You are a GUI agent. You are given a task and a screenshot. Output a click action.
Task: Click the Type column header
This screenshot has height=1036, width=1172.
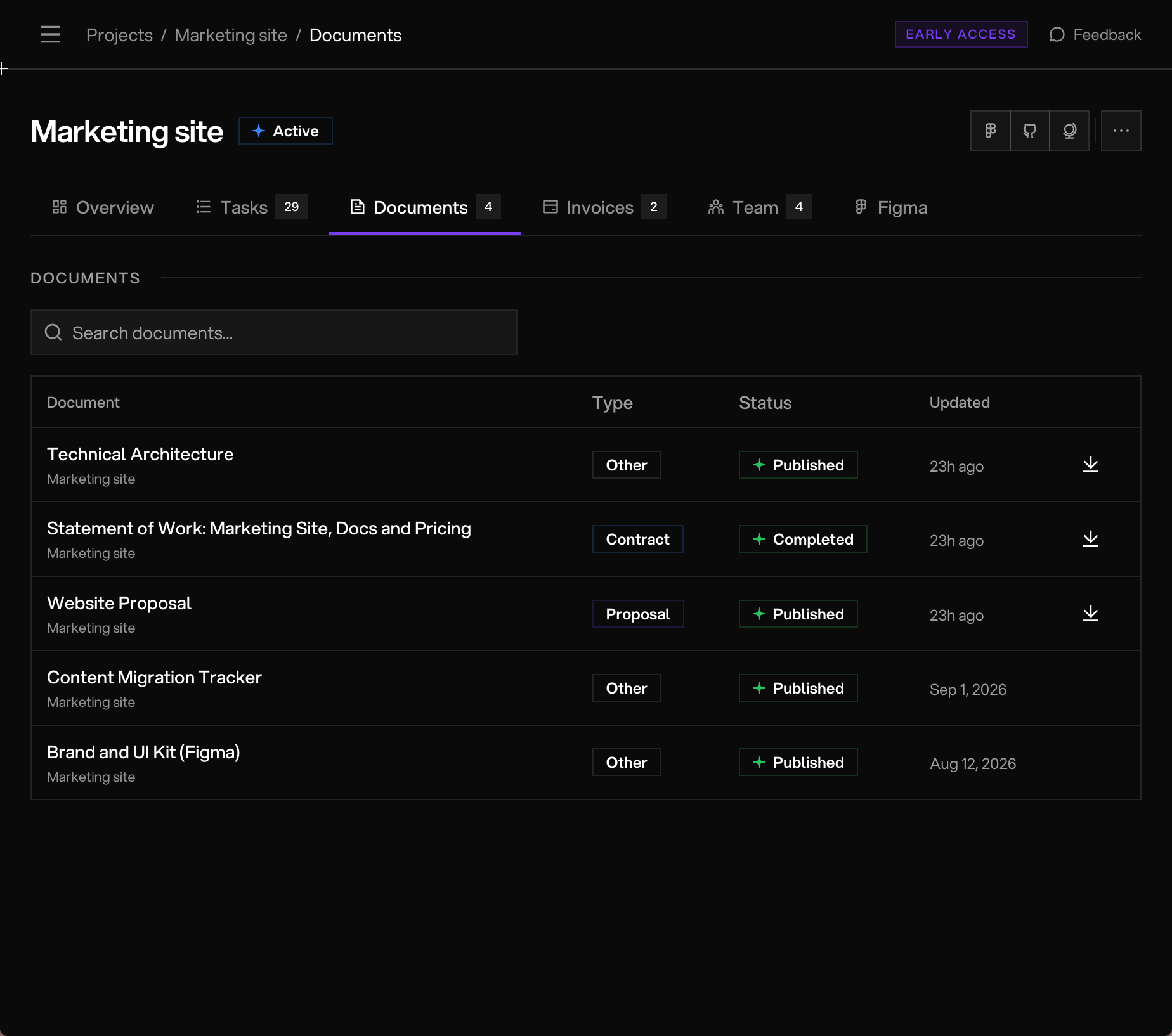click(x=612, y=403)
